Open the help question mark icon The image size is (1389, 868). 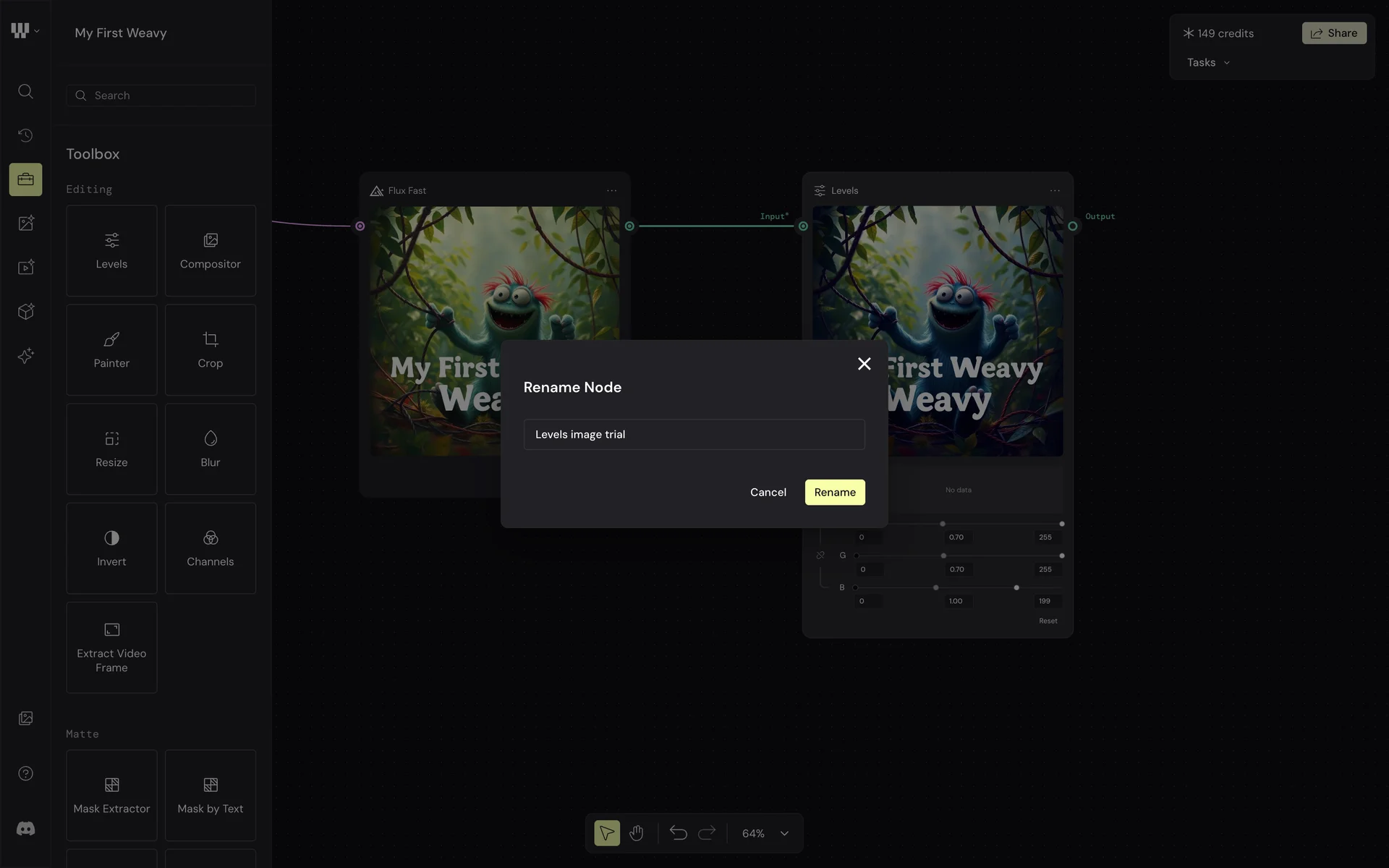25,773
